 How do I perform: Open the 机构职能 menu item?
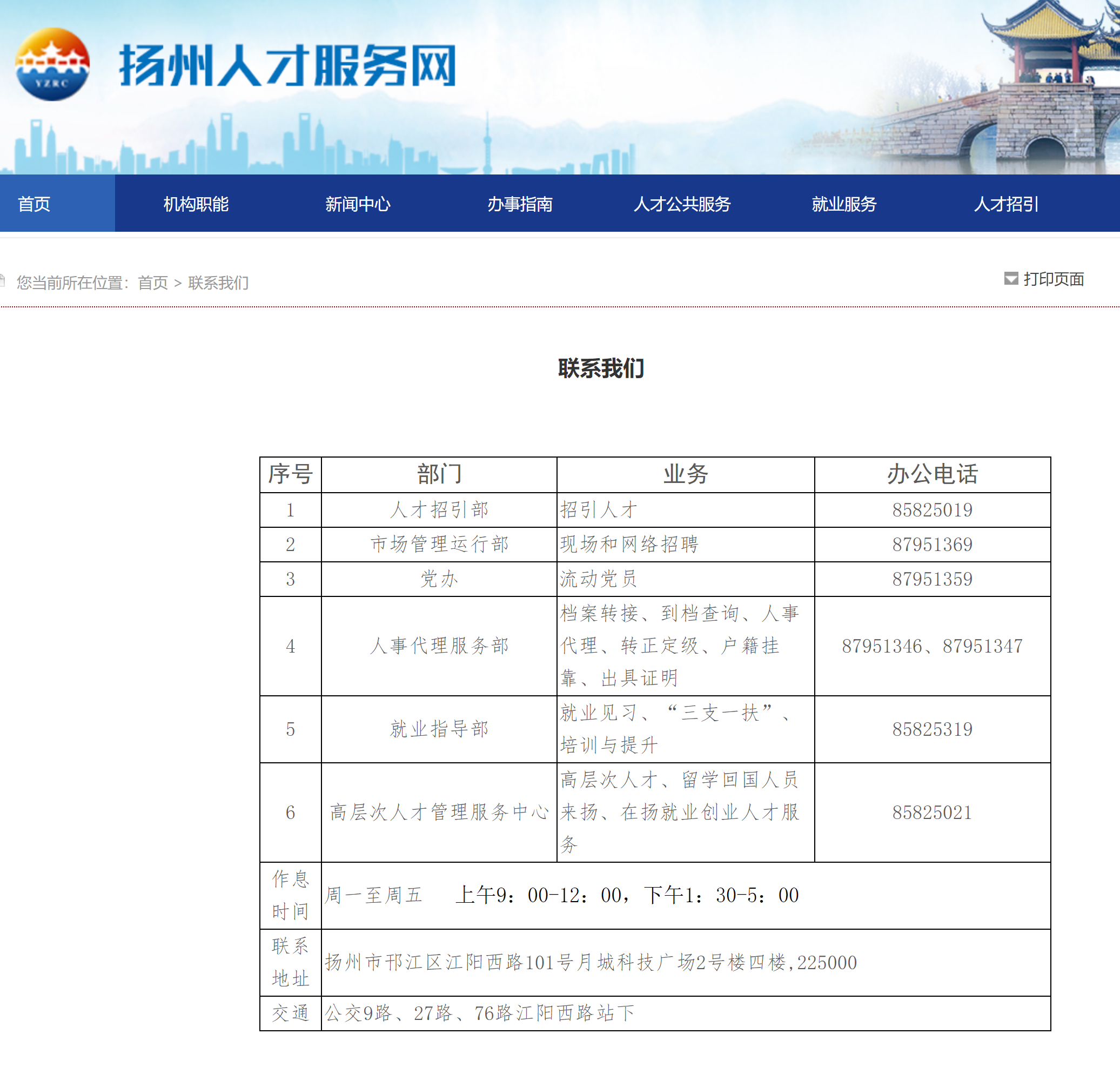(196, 204)
